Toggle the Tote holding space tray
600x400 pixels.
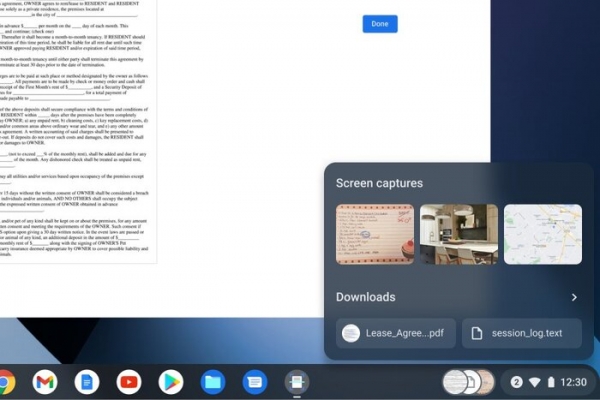469,382
